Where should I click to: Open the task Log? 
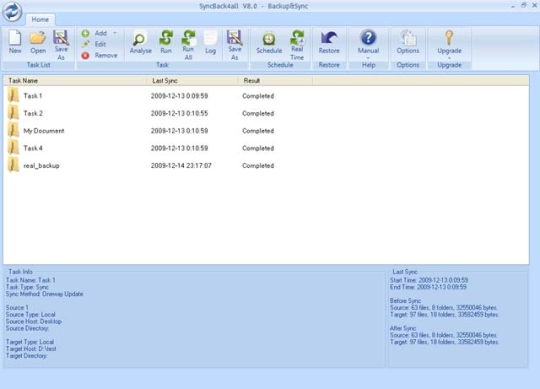[x=210, y=42]
